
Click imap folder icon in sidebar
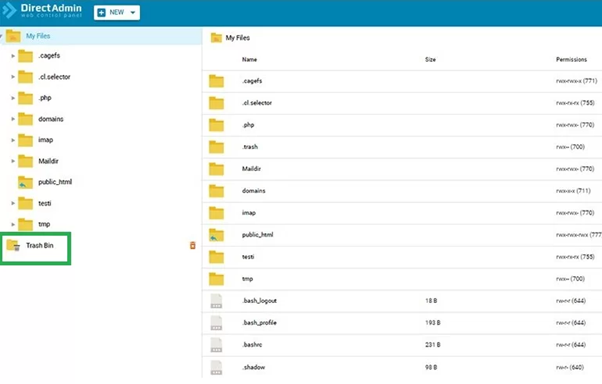click(25, 140)
